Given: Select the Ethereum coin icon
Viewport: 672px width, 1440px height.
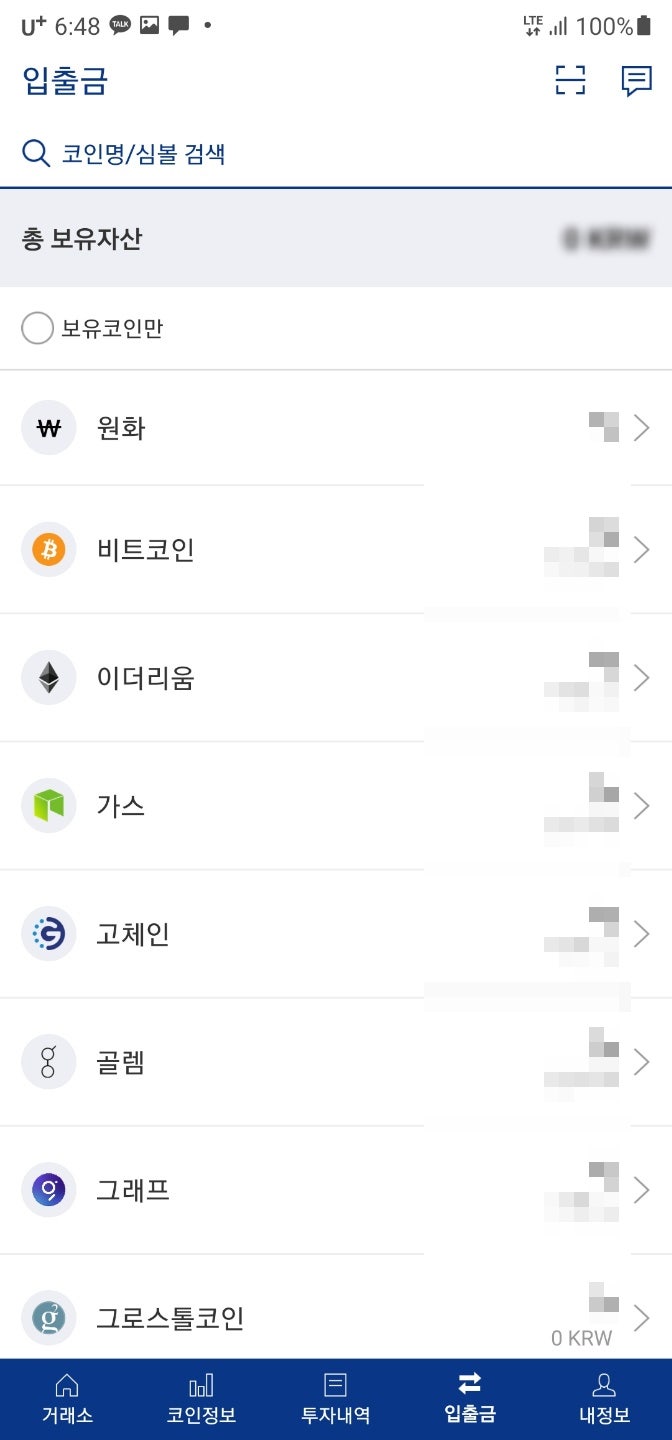Looking at the screenshot, I should [47, 677].
